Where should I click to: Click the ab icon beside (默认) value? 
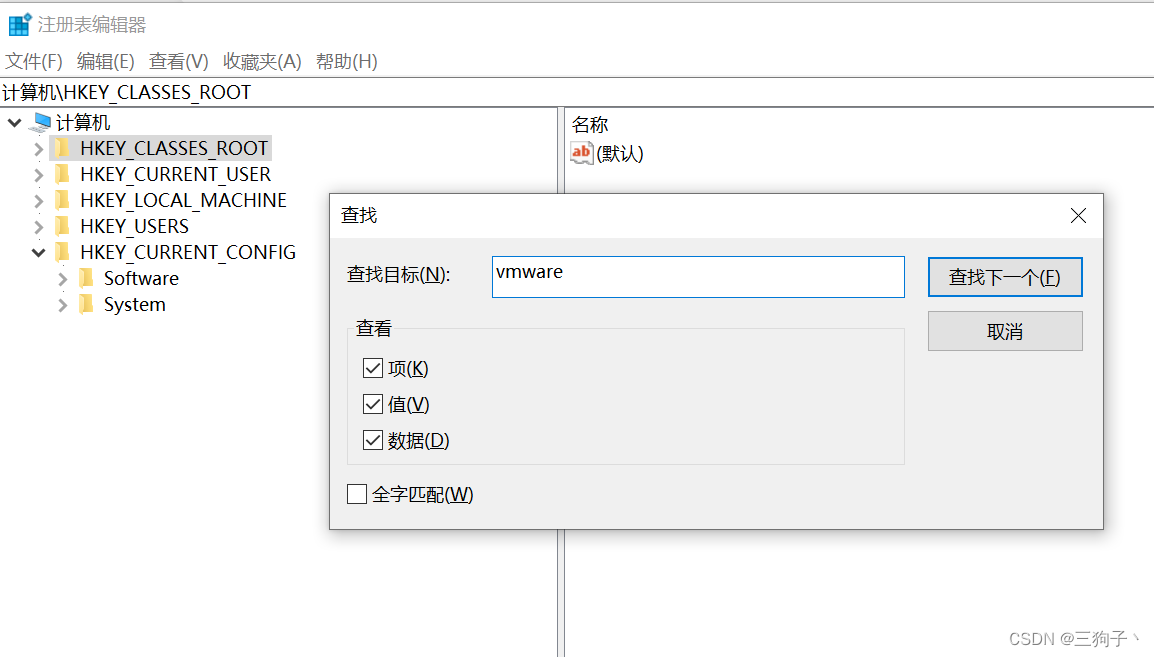[582, 153]
